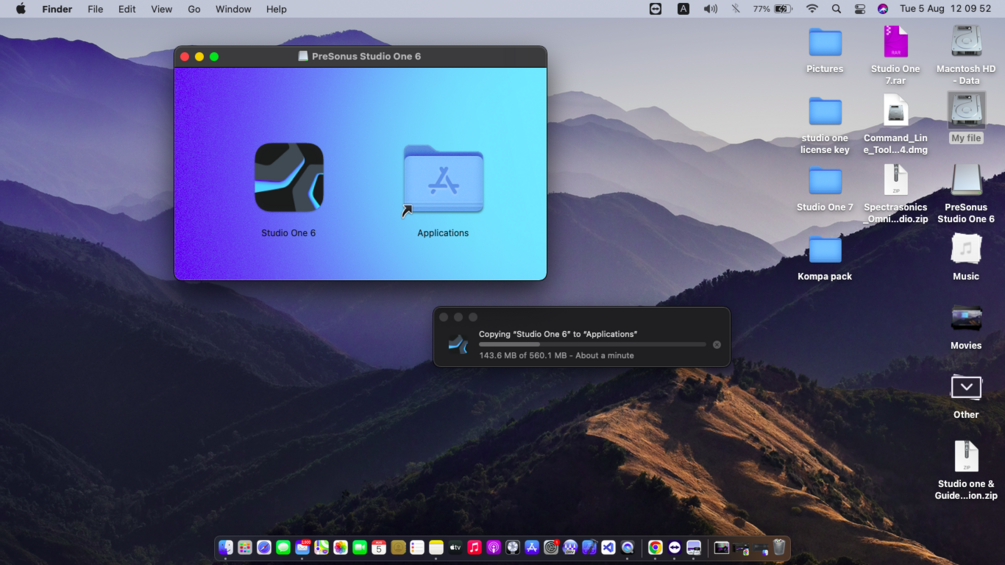Open TeamViewer from the Dock
This screenshot has width=1005, height=565.
click(674, 548)
